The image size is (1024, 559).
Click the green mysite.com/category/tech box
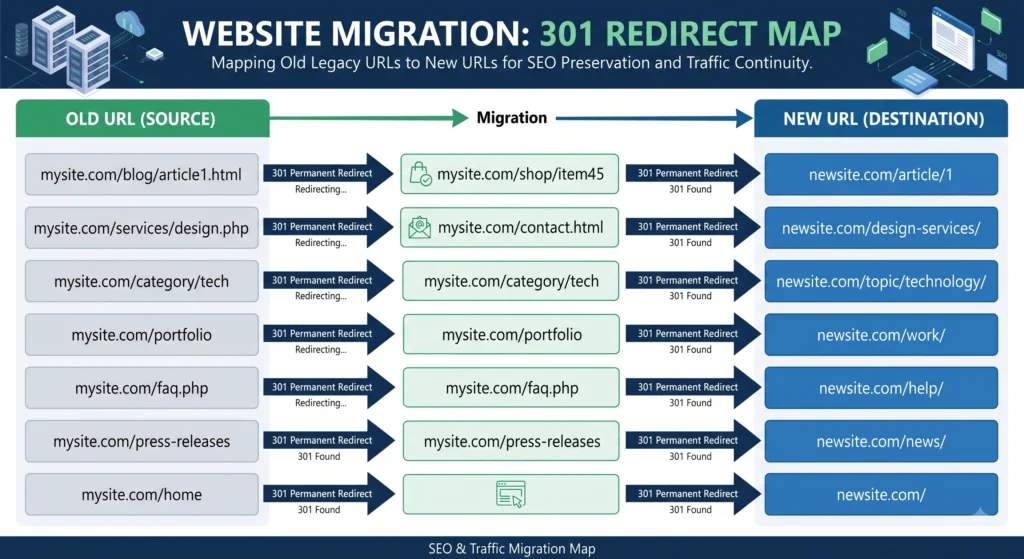click(x=511, y=281)
